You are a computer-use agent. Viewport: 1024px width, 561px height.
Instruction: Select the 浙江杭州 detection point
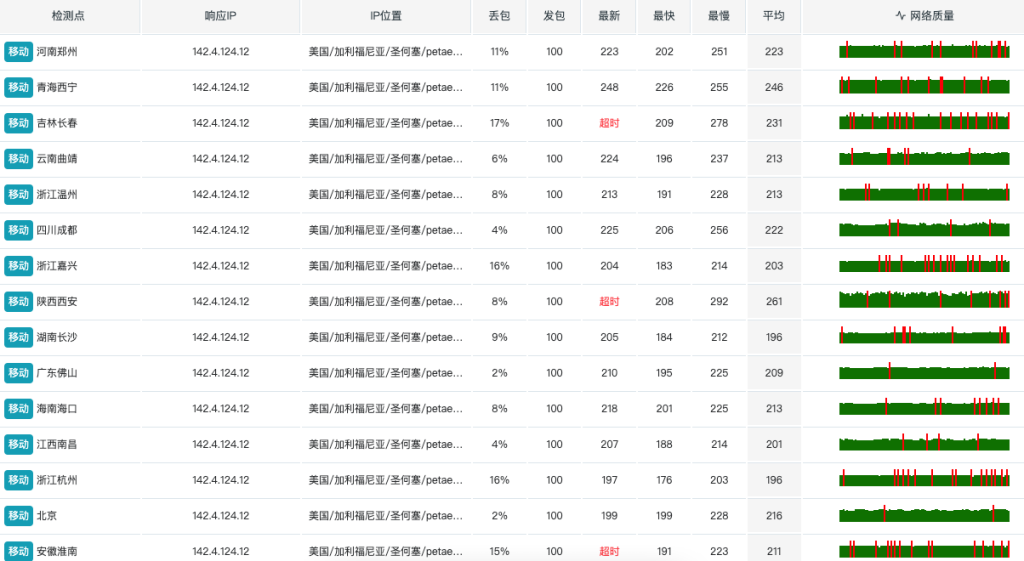coord(57,480)
